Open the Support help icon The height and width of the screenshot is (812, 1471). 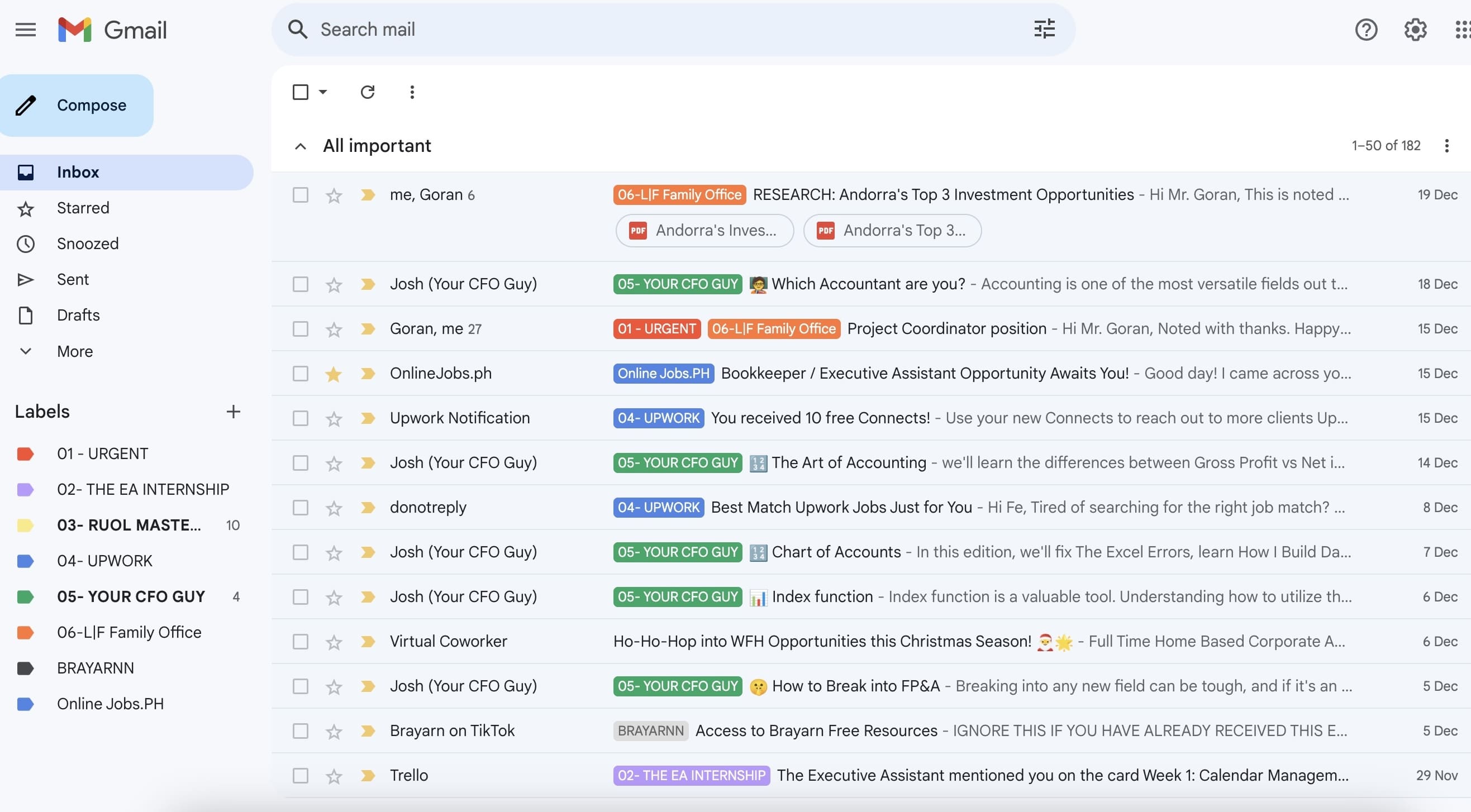pos(1366,30)
